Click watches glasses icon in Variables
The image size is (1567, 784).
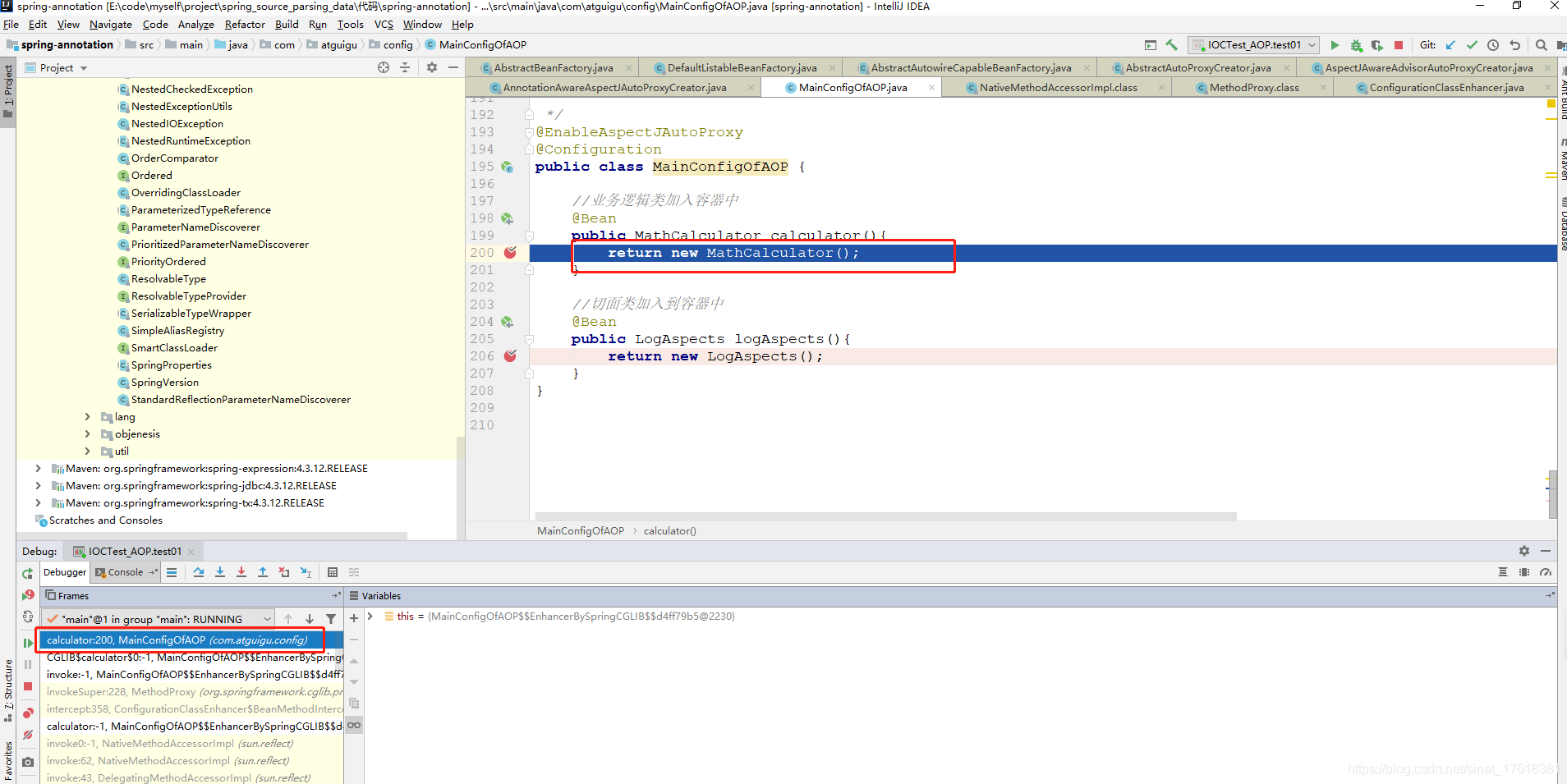tap(354, 725)
